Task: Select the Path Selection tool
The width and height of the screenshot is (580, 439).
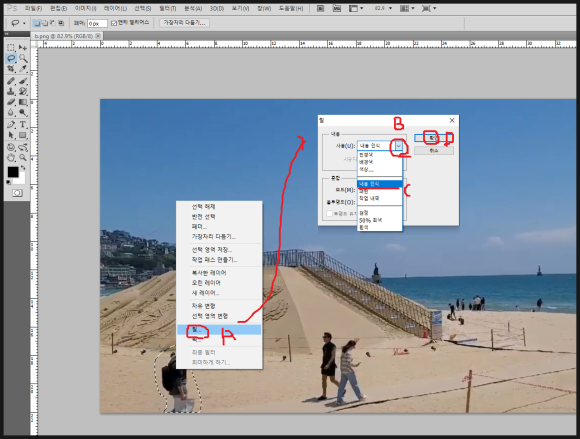Action: (x=11, y=135)
